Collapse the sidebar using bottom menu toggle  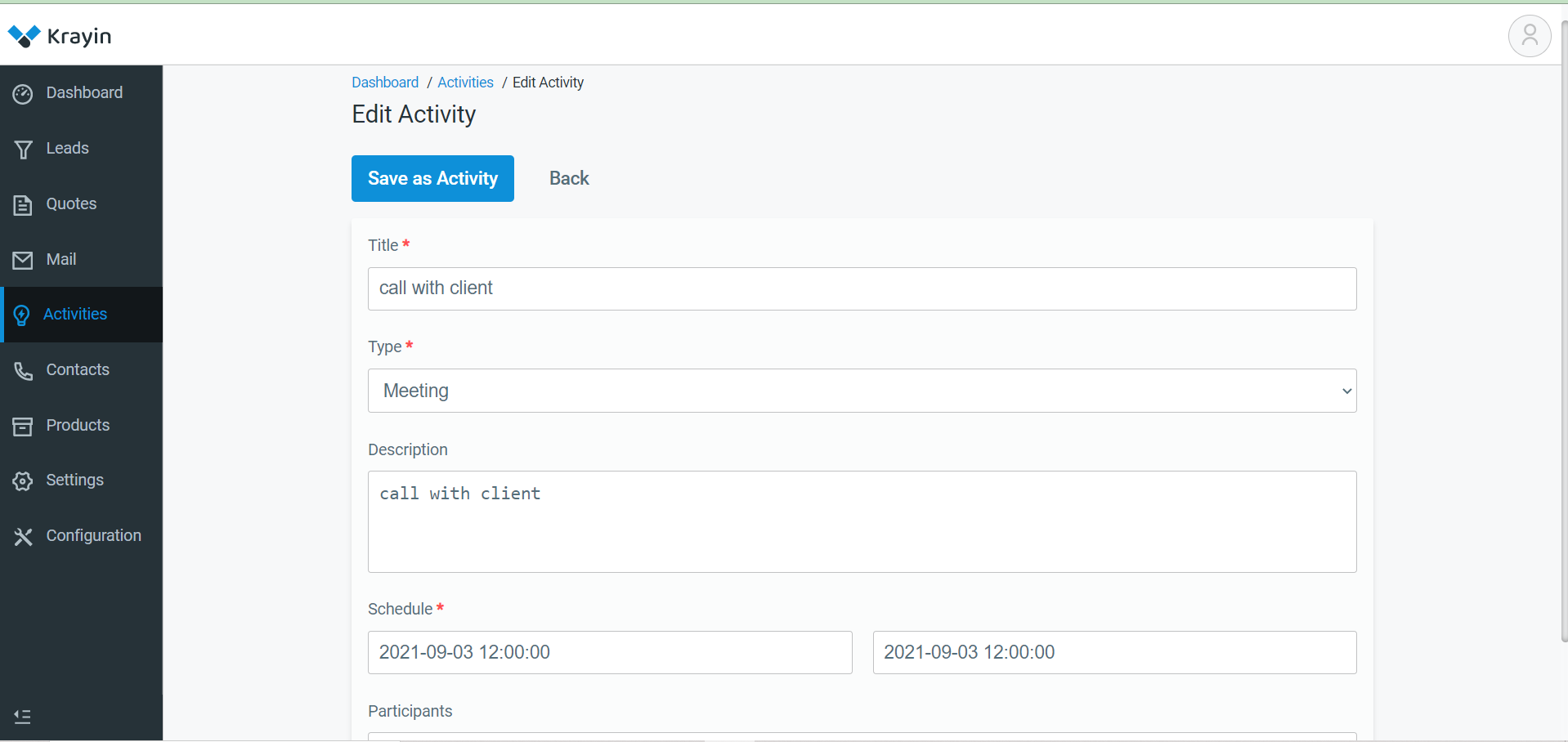pyautogui.click(x=23, y=717)
